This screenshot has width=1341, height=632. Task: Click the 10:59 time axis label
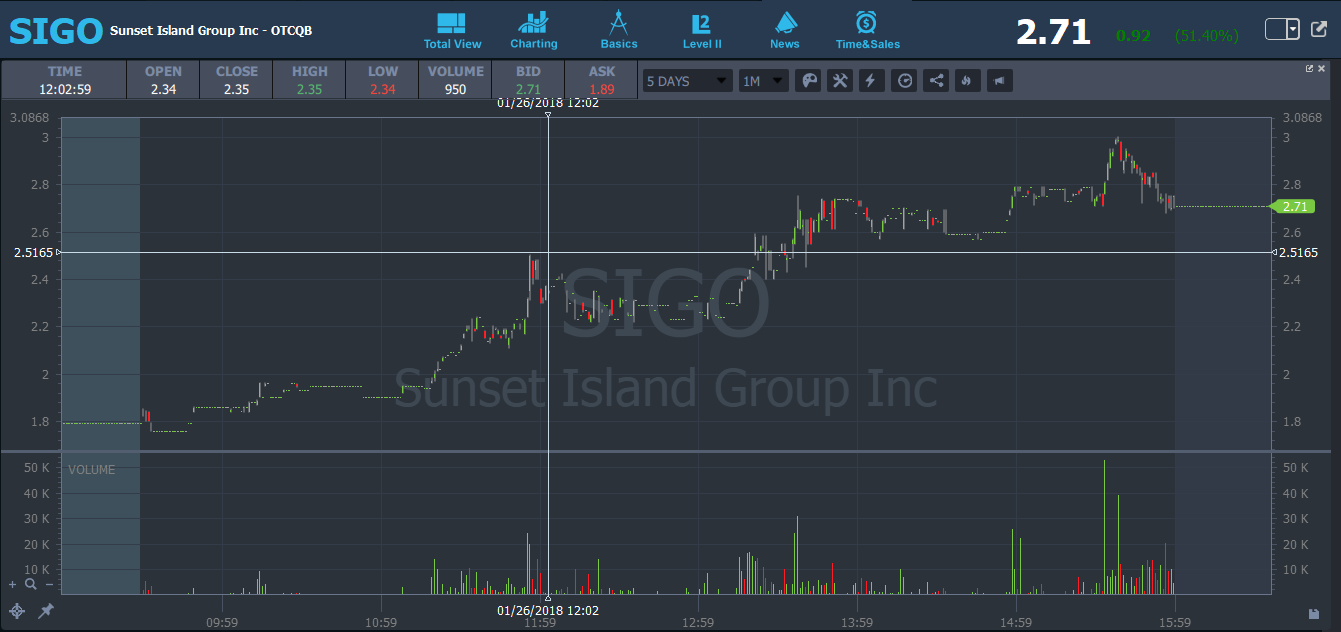tap(381, 622)
